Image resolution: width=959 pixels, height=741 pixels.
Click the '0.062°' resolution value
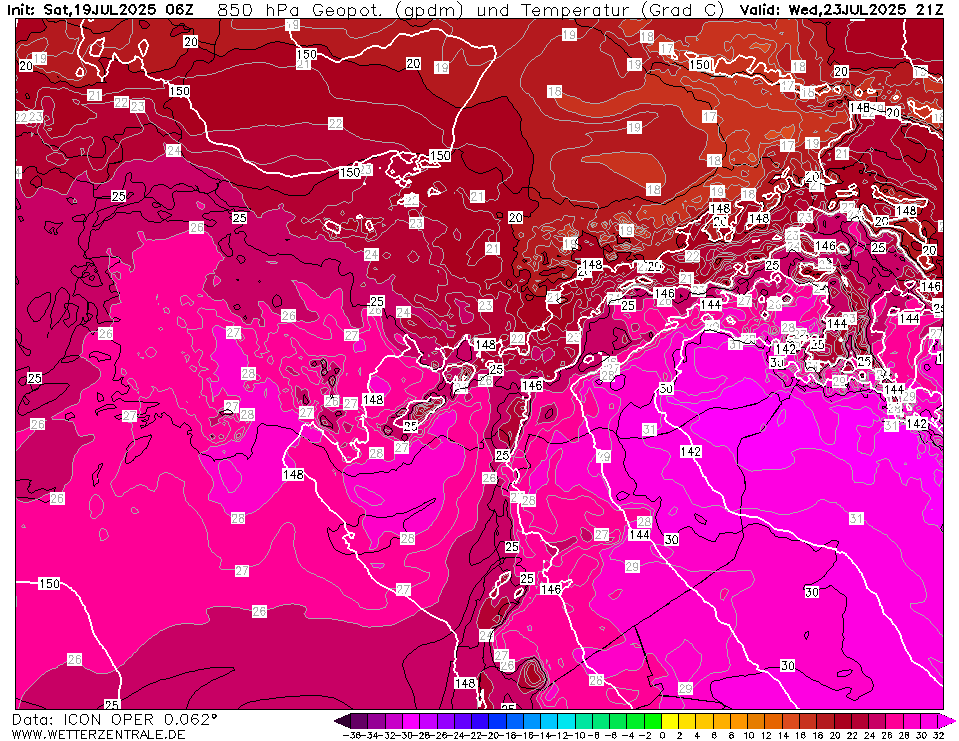click(x=191, y=719)
